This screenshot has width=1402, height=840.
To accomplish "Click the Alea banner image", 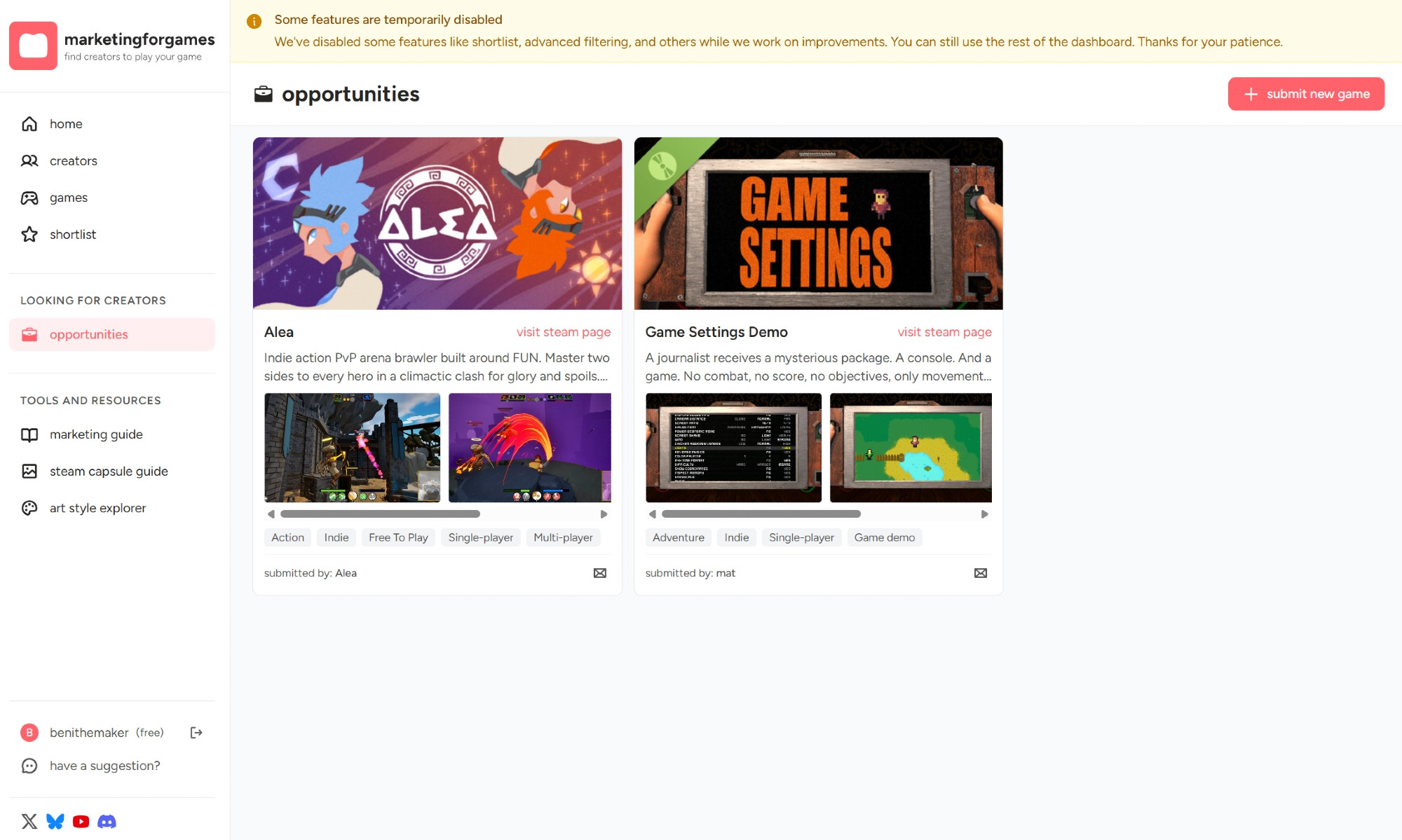I will pos(437,223).
